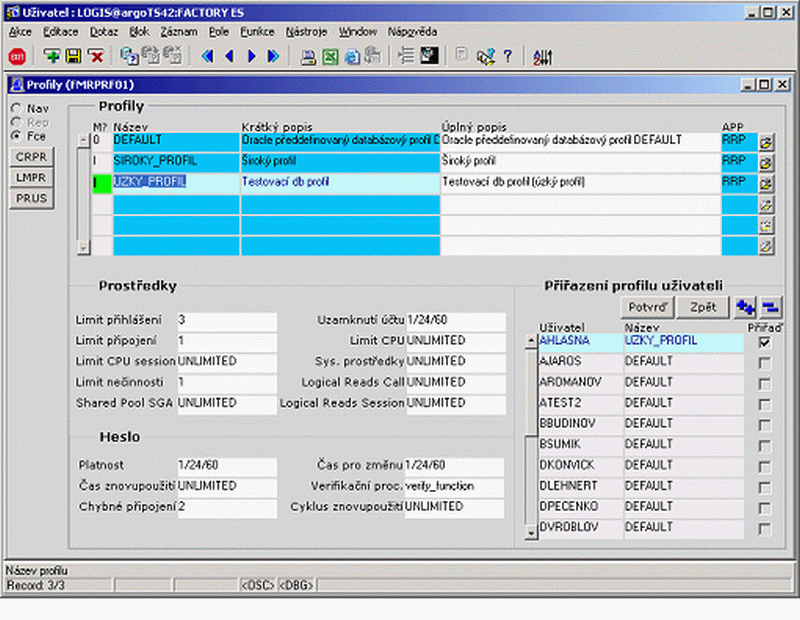Click the Limit přihlášení field showing 3
Image resolution: width=800 pixels, height=620 pixels.
[227, 320]
